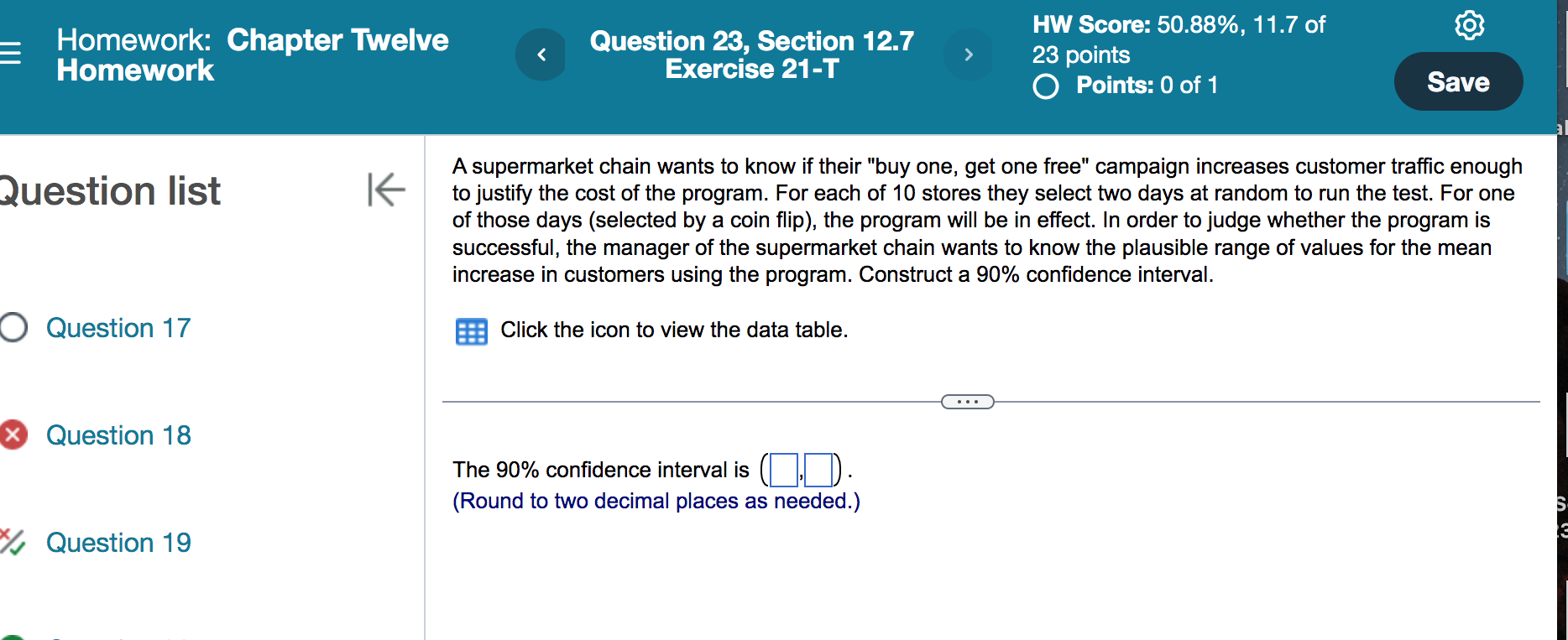Go to the previous question with the left chevron

pos(541,55)
